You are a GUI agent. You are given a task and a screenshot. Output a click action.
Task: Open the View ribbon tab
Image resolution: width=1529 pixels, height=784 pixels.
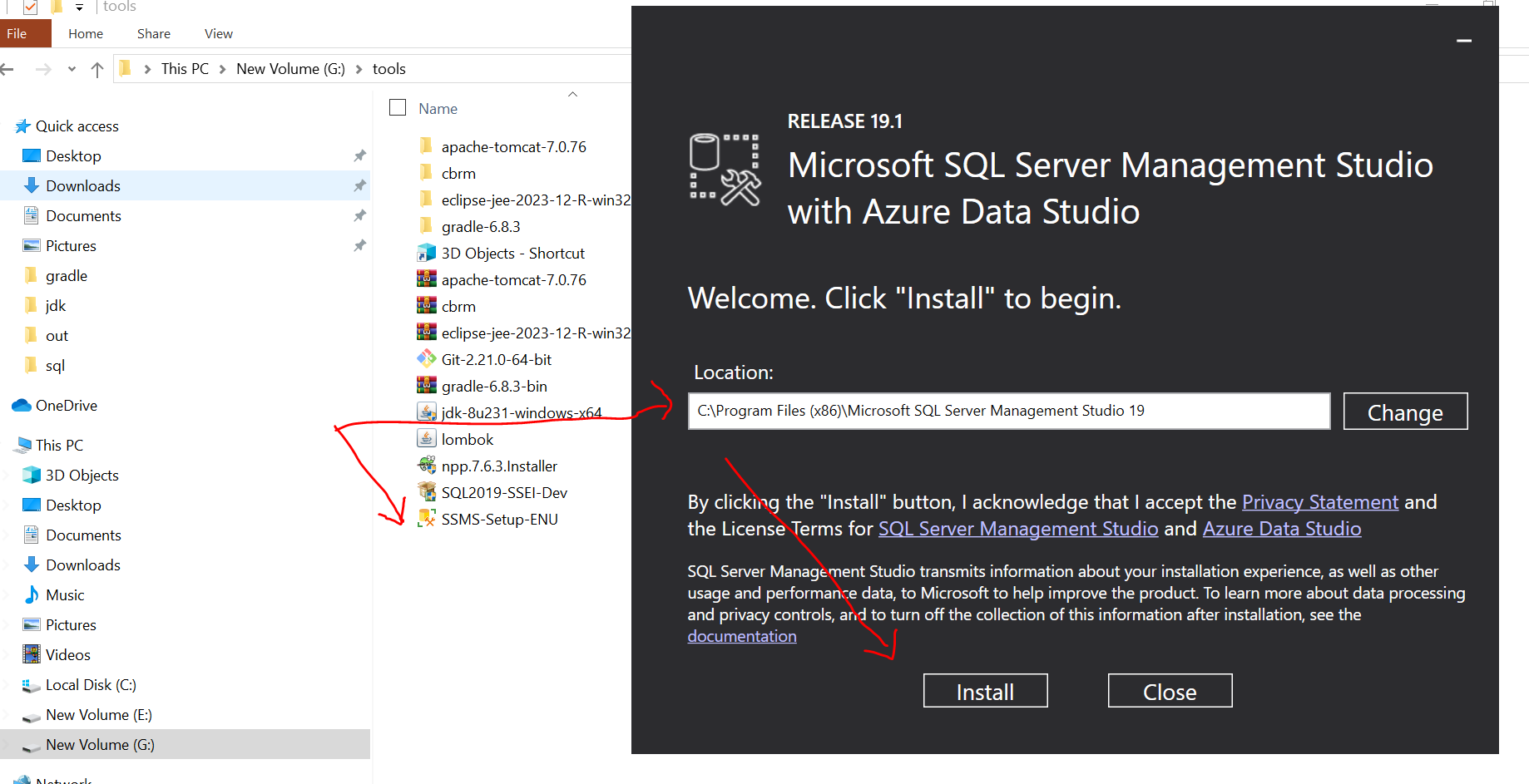tap(219, 33)
